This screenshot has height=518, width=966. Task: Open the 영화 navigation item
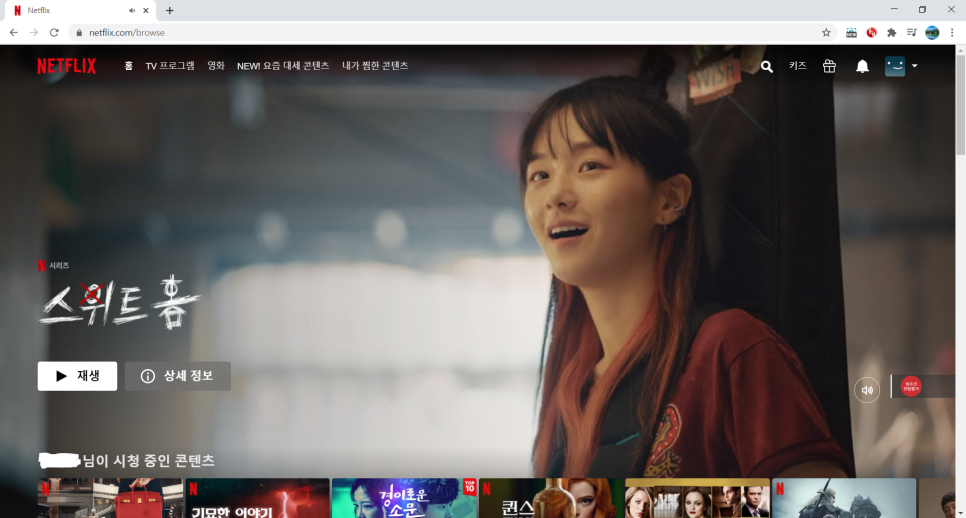click(216, 66)
